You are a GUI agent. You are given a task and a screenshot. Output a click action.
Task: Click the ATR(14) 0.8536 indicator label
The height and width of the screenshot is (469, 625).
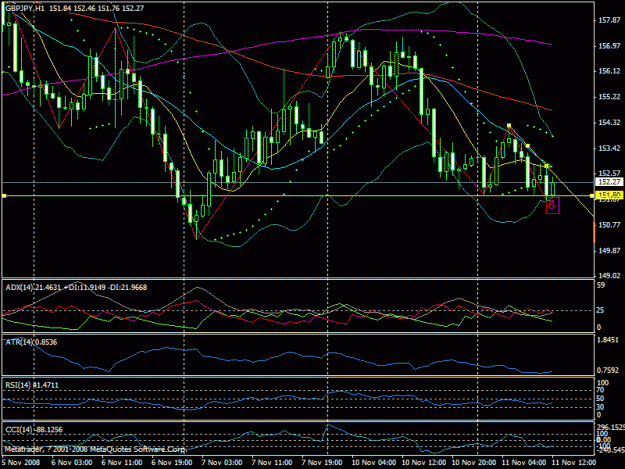click(31, 342)
